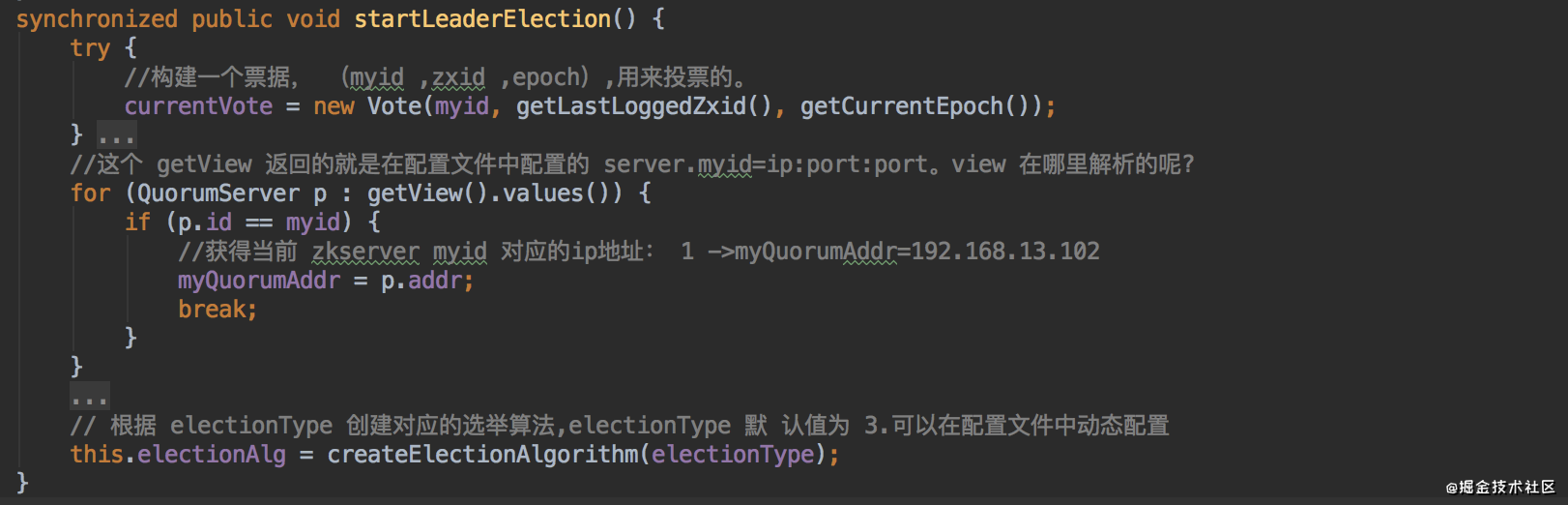Click the myQuorumAddr assignment variable

[x=259, y=281]
